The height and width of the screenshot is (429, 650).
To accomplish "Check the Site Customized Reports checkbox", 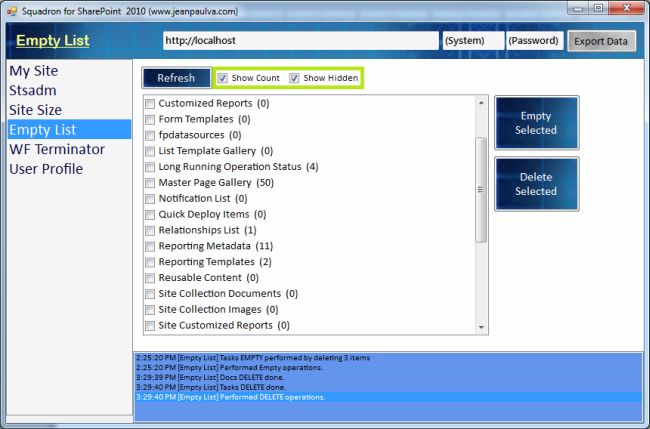I will point(150,326).
